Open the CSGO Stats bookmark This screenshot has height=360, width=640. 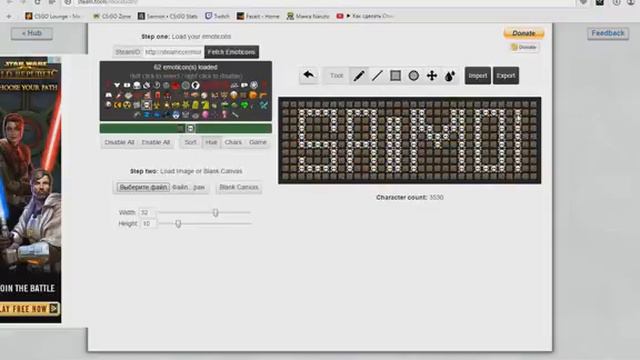(168, 16)
